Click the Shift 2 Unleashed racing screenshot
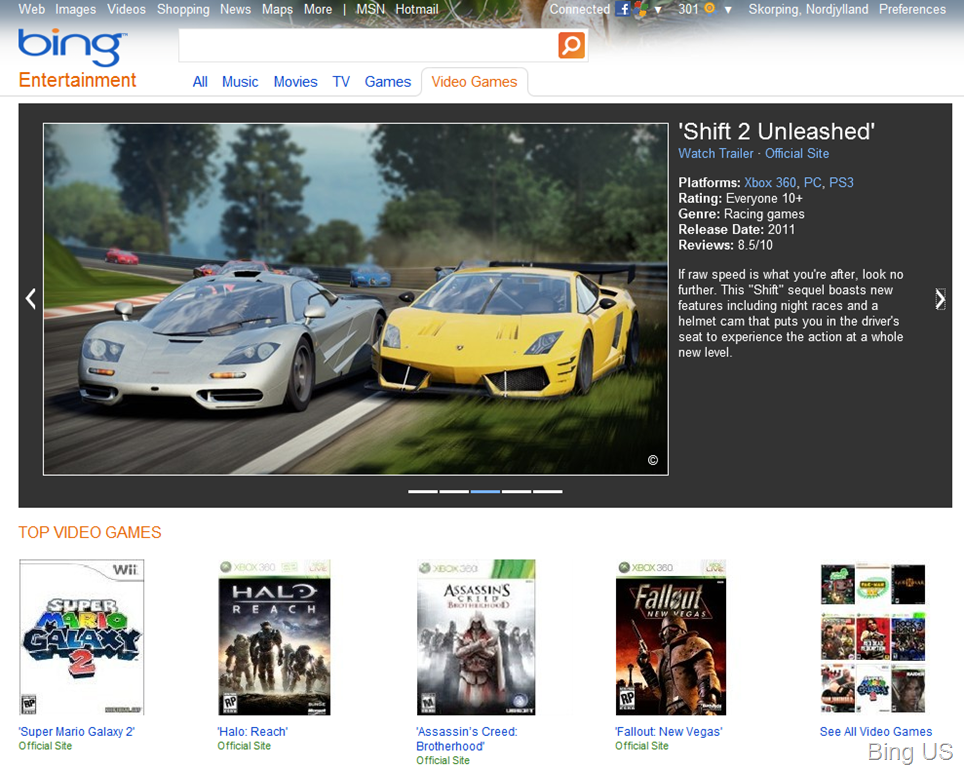Image resolution: width=964 pixels, height=768 pixels. [356, 299]
